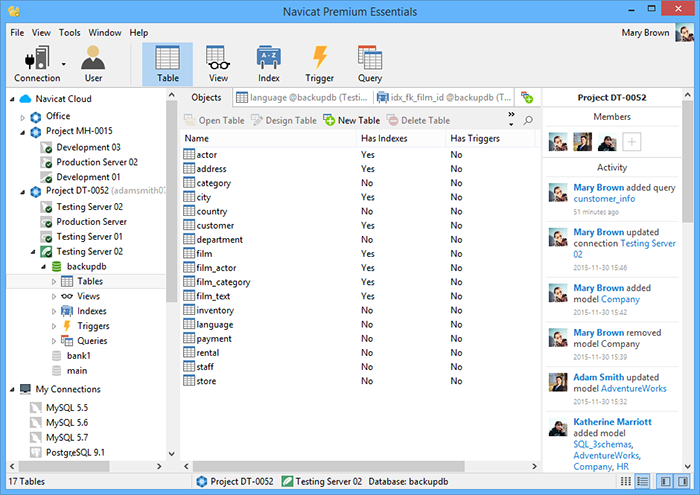
Task: Switch to icon grid view in status bar
Action: coord(626,481)
